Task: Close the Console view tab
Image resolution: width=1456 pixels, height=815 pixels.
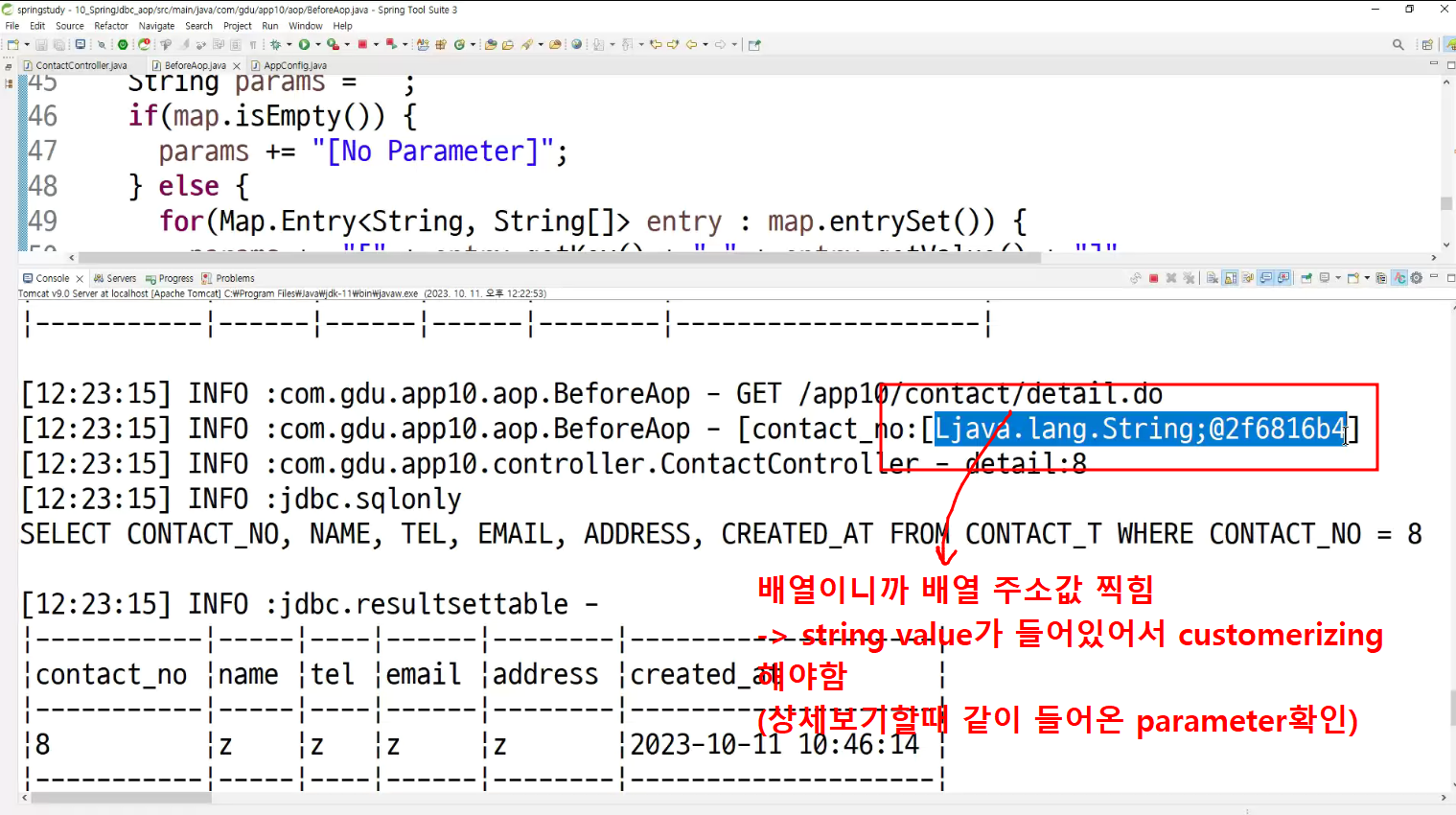Action: tap(80, 279)
